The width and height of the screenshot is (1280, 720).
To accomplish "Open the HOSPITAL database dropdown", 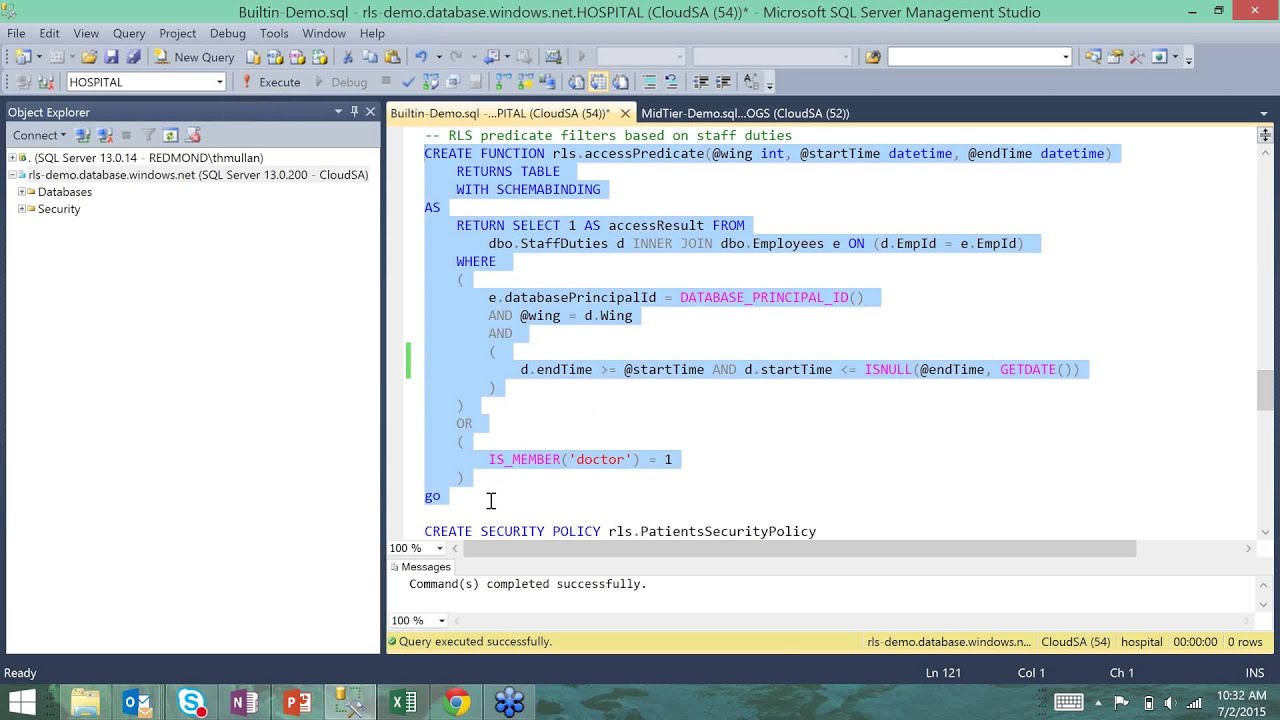I will (219, 82).
